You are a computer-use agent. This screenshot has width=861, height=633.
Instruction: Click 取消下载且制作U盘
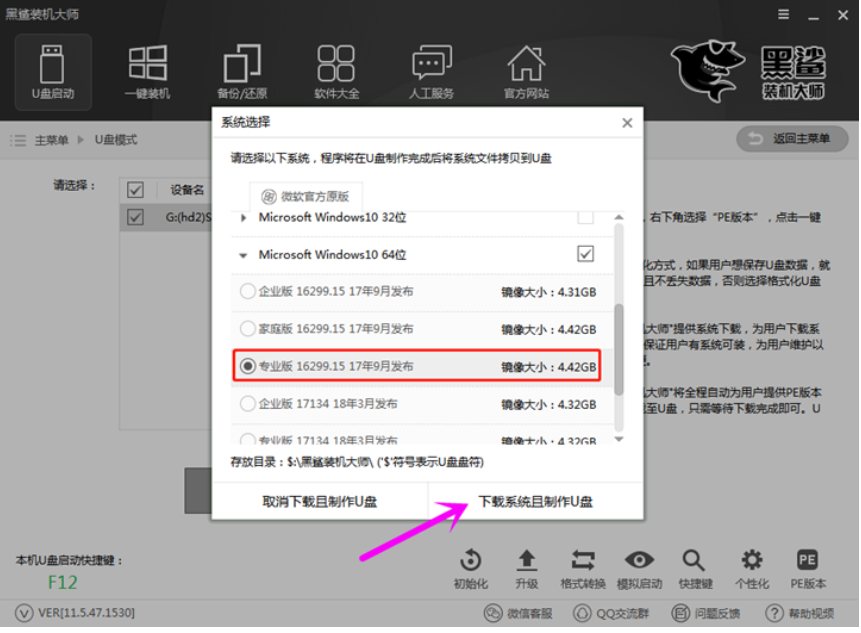click(x=320, y=501)
